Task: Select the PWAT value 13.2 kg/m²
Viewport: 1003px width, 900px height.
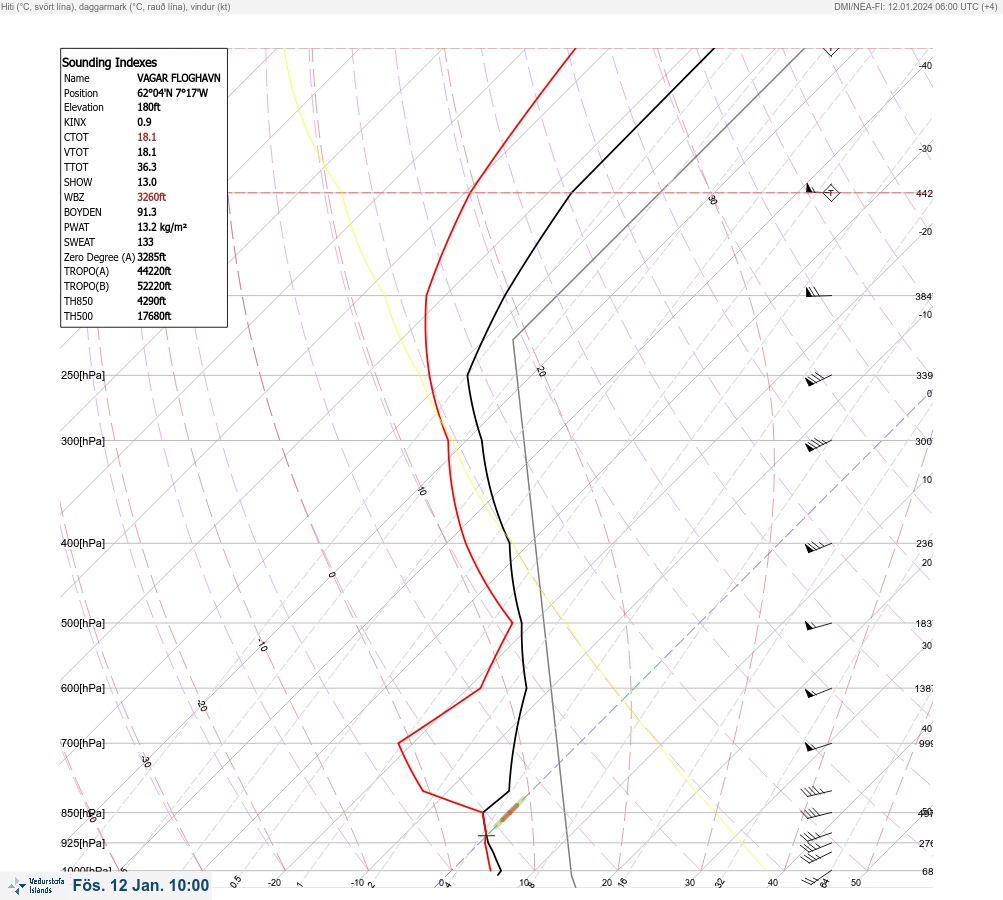Action: pos(162,227)
